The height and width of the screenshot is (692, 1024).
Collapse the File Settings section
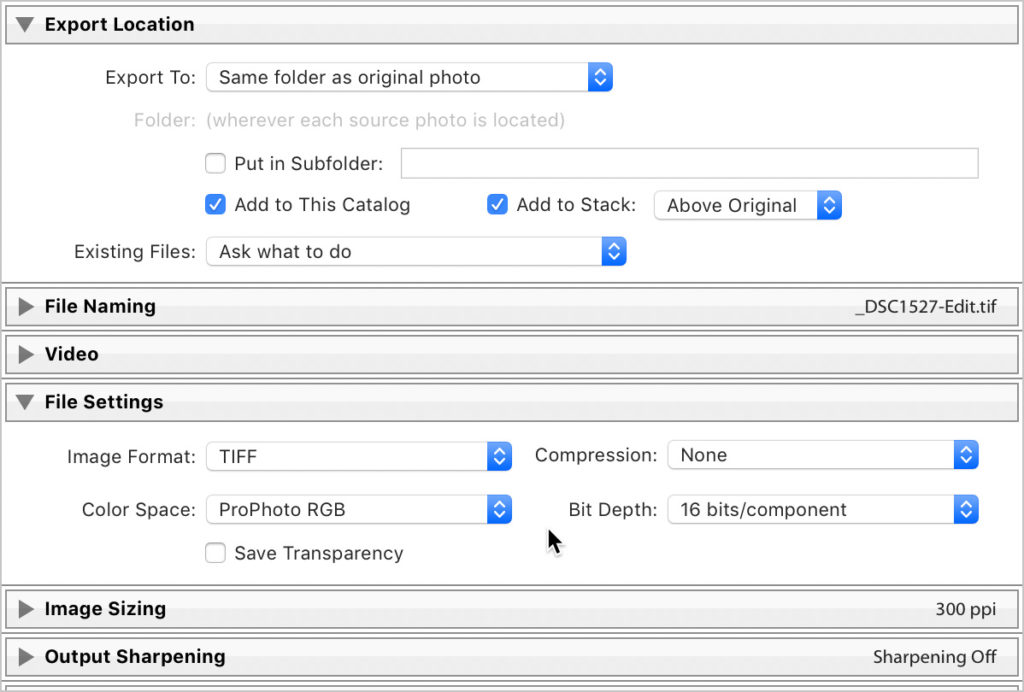click(x=25, y=402)
